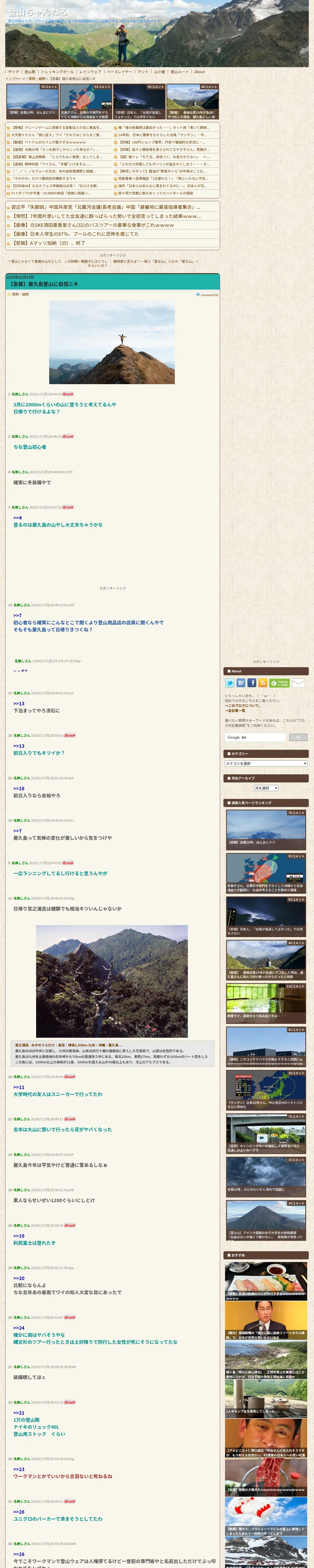Open ranking 118コメント hot-spring thumbnail
This screenshot has width=314, height=1568.
266,1003
